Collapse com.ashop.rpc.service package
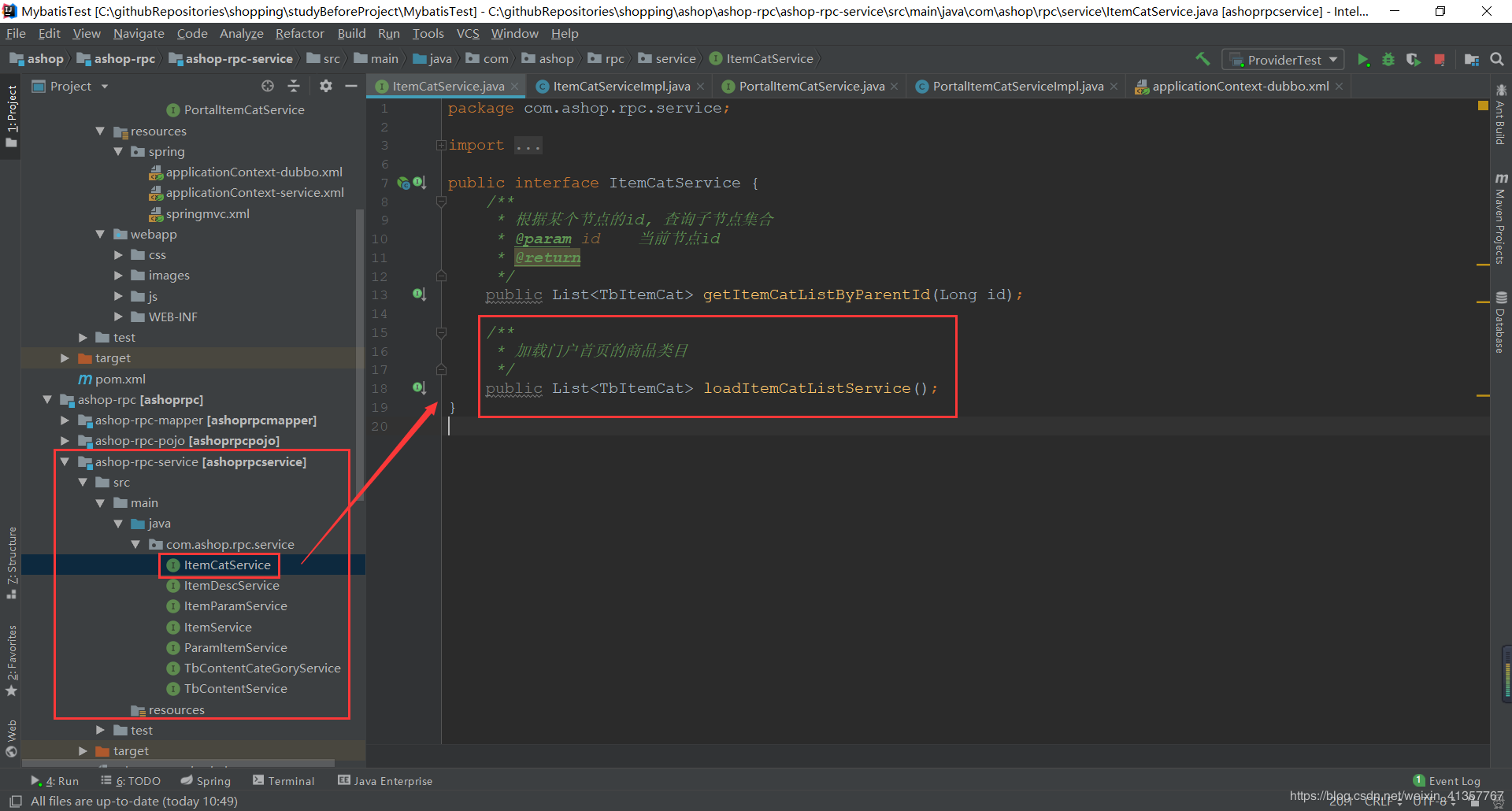This screenshot has width=1512, height=811. coord(135,545)
